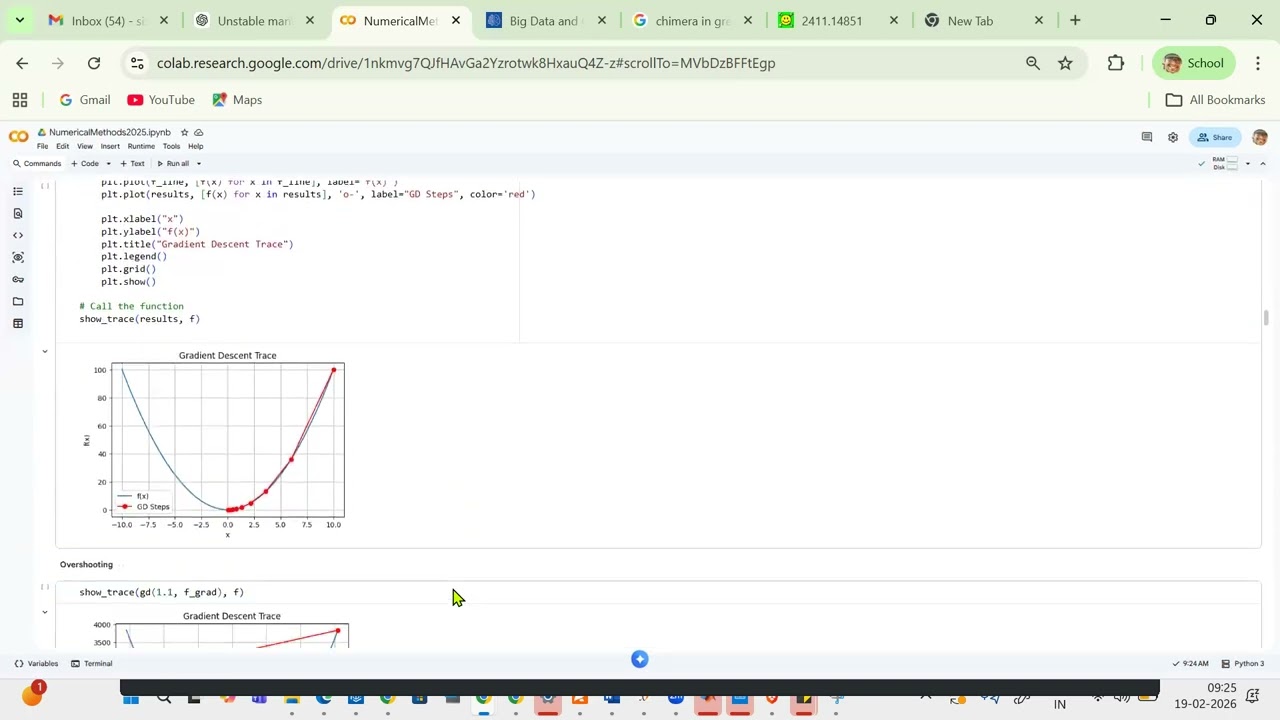View site information icon in address bar

coord(137,63)
